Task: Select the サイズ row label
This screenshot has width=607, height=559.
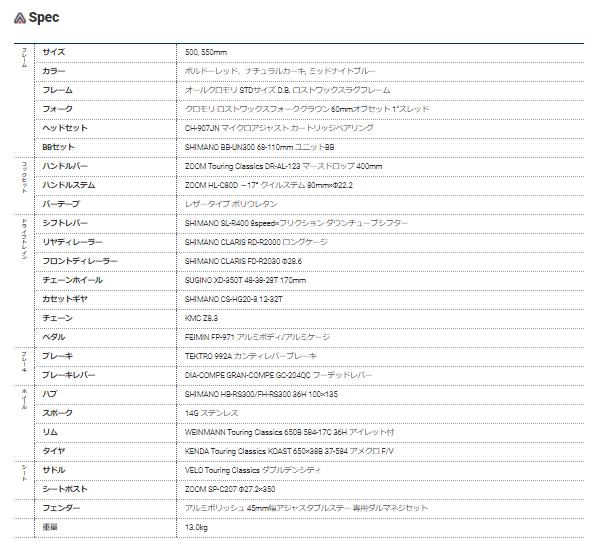Action: pos(54,52)
